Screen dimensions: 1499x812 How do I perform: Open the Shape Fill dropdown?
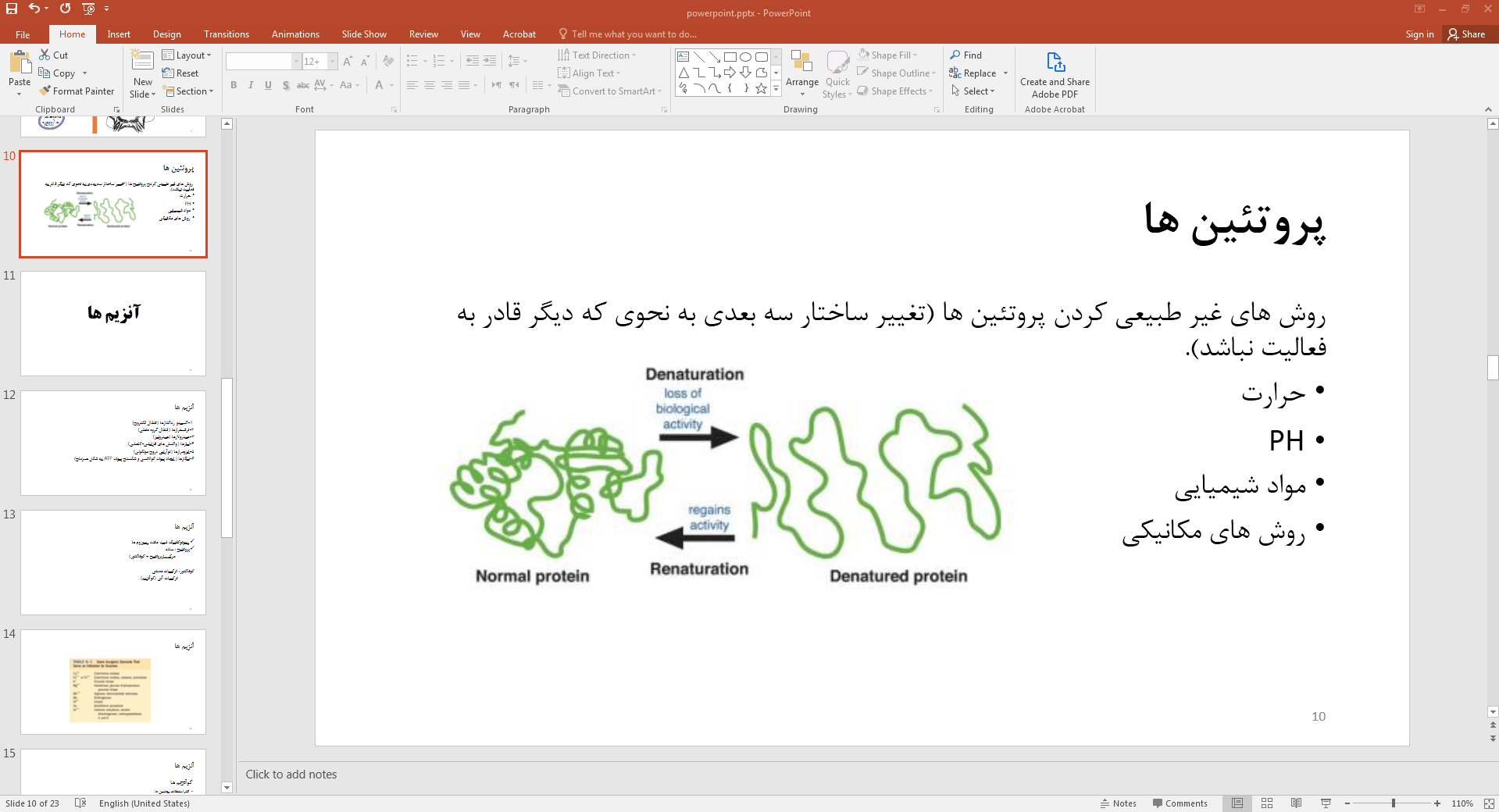coord(889,55)
